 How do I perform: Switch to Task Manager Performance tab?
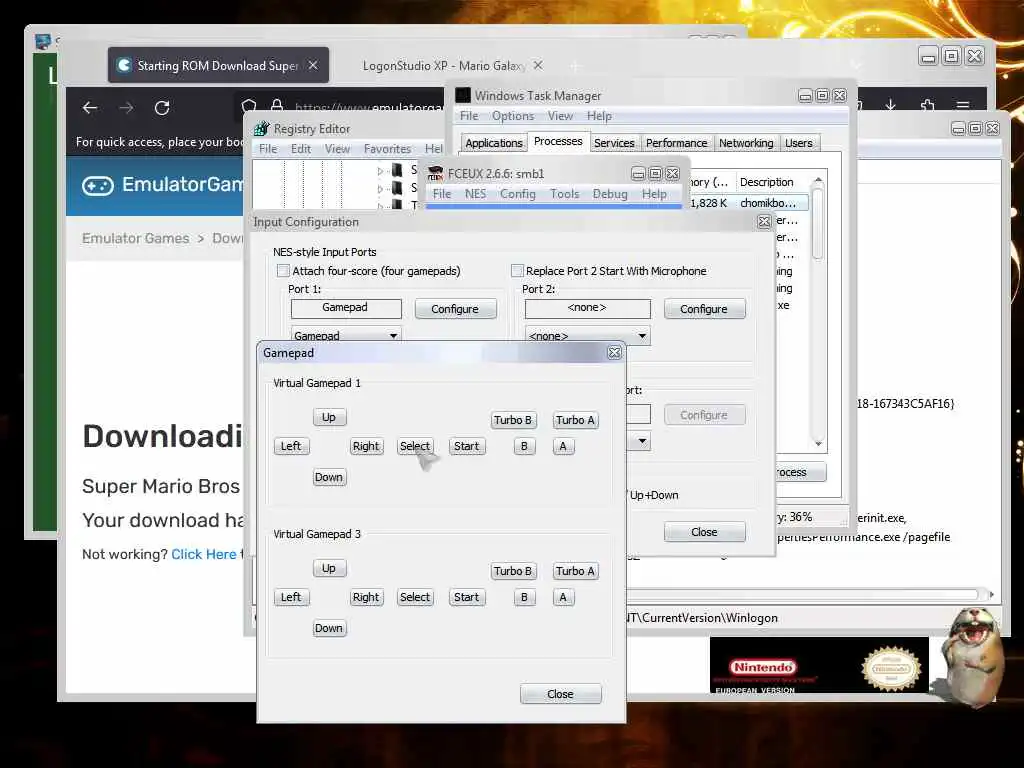pyautogui.click(x=677, y=143)
